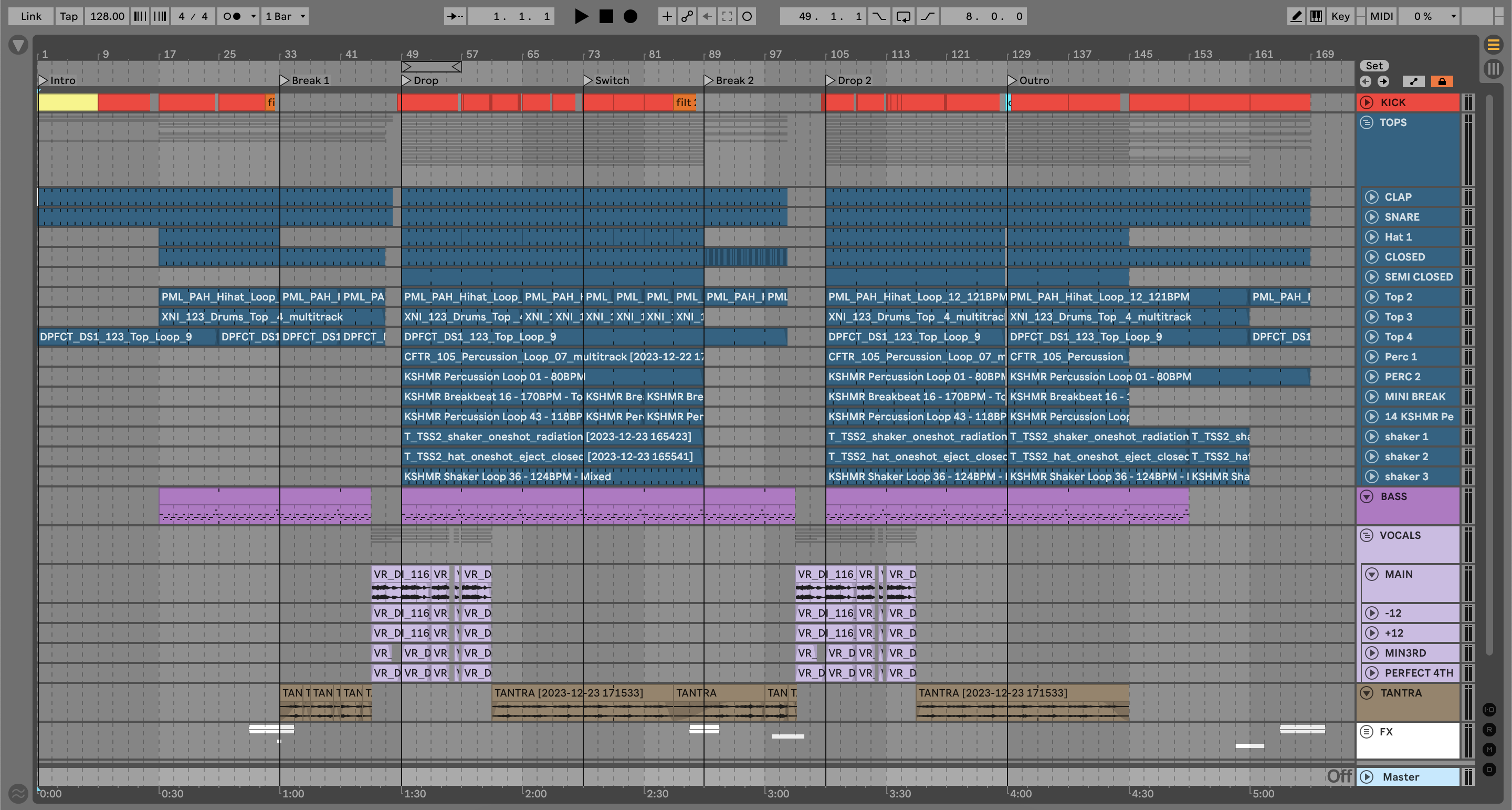Open the 1 Bar quantization dropdown

pyautogui.click(x=285, y=16)
